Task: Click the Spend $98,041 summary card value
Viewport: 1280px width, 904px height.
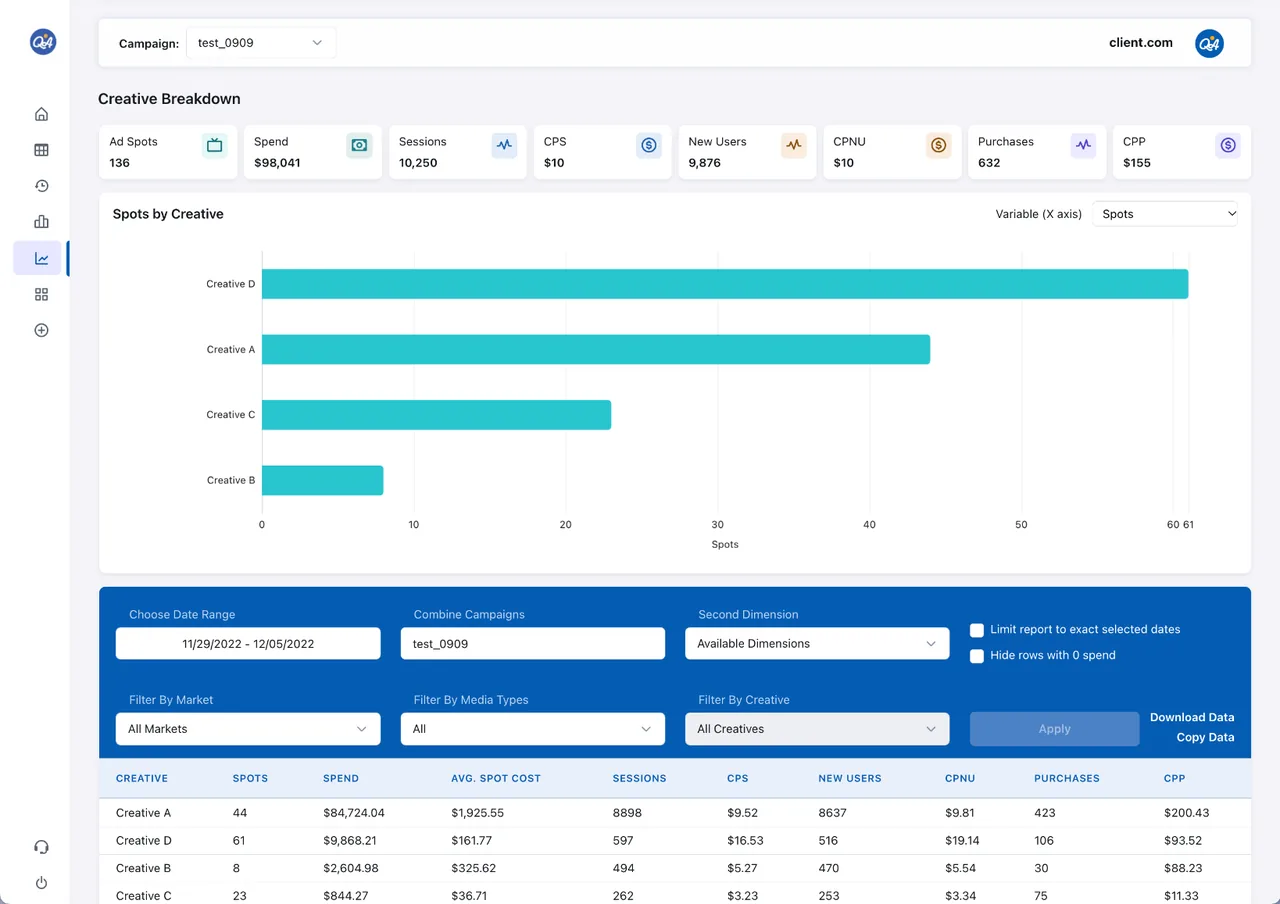Action: [277, 163]
